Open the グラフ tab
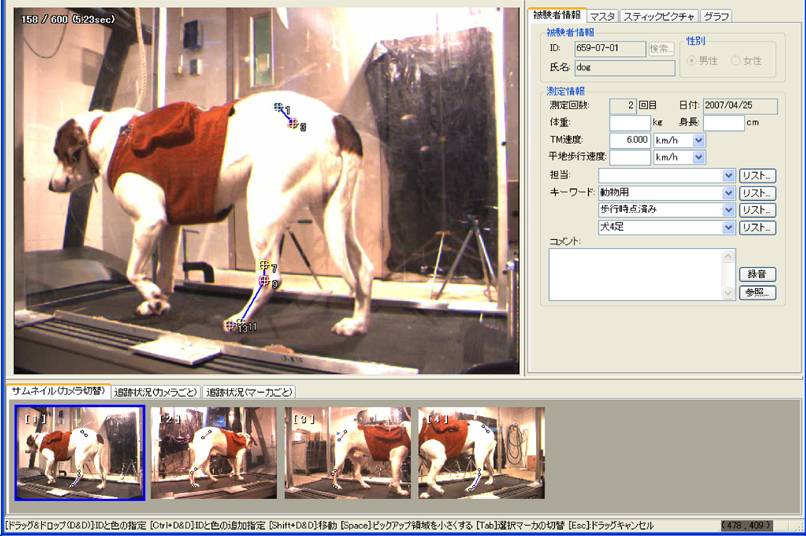Image resolution: width=806 pixels, height=536 pixels. tap(716, 16)
